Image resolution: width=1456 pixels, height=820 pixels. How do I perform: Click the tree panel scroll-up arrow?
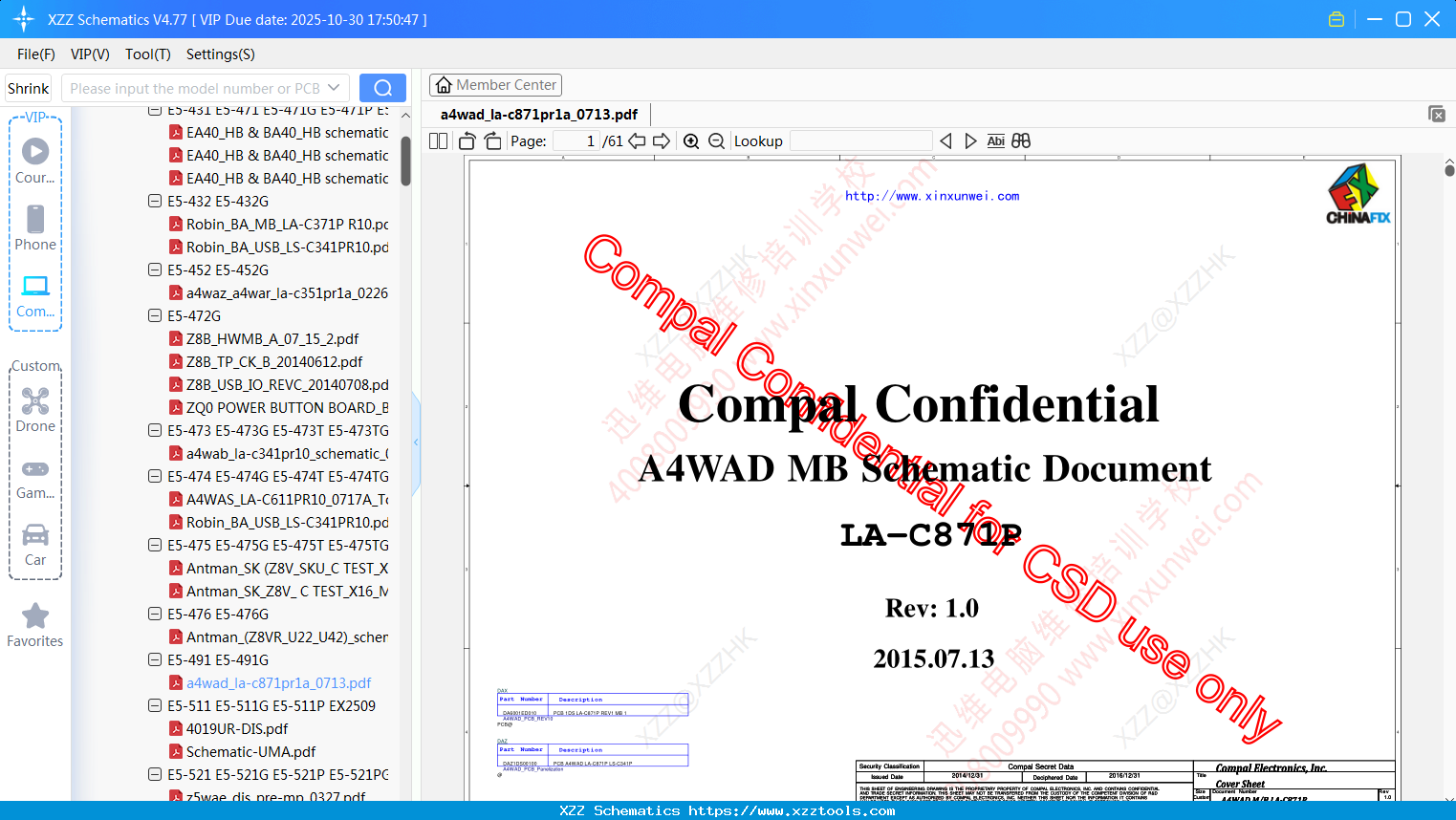(405, 116)
